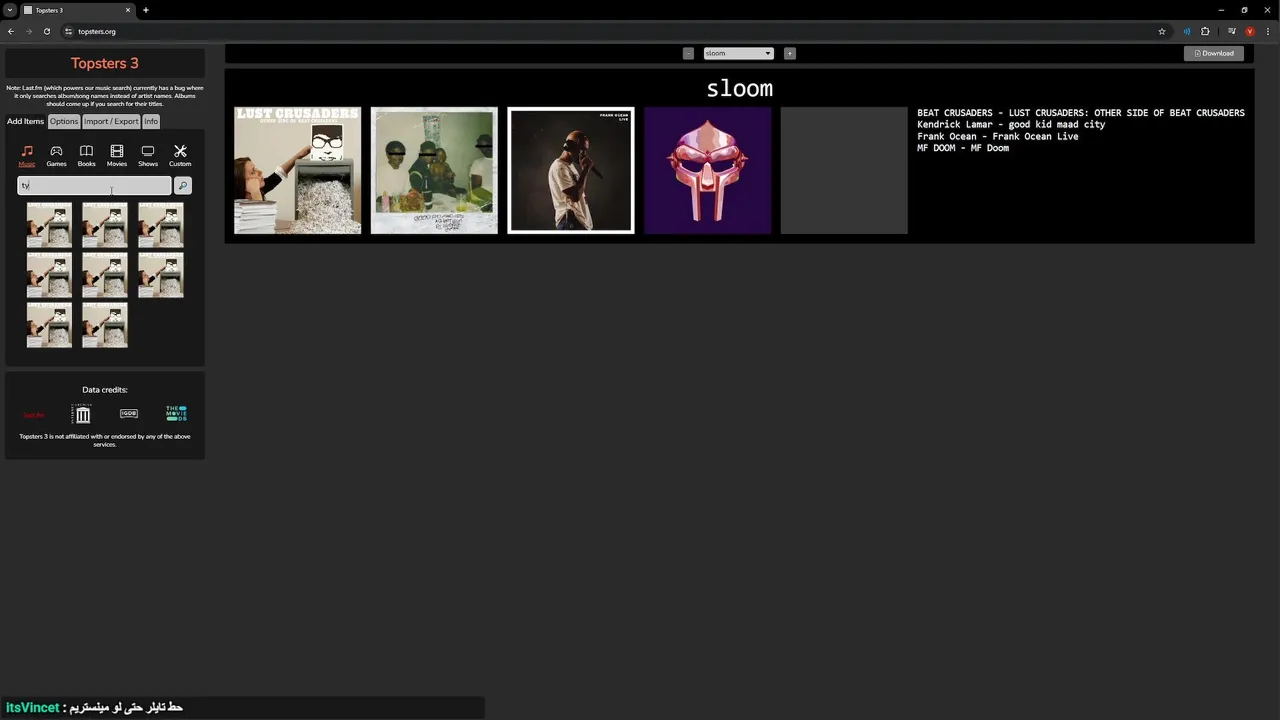The width and height of the screenshot is (1280, 720).
Task: Open the Import / Export tab
Action: pos(111,121)
